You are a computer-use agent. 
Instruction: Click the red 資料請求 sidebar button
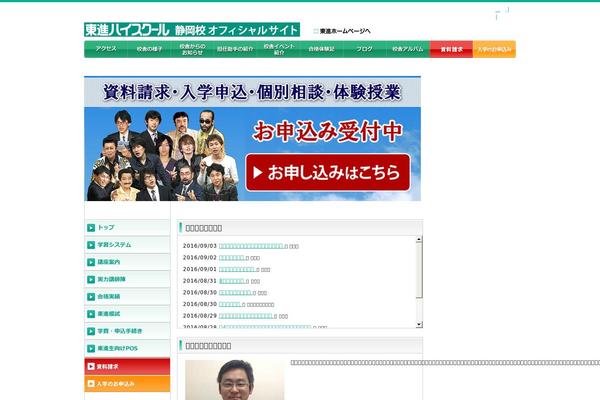click(127, 366)
